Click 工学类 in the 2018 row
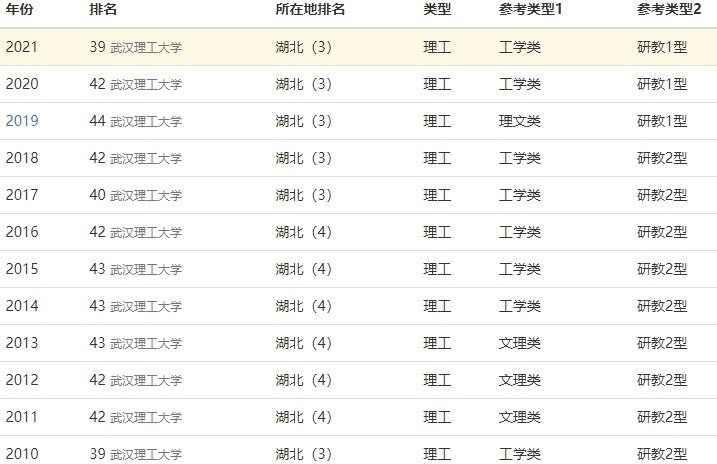This screenshot has height=464, width=717. pyautogui.click(x=519, y=158)
